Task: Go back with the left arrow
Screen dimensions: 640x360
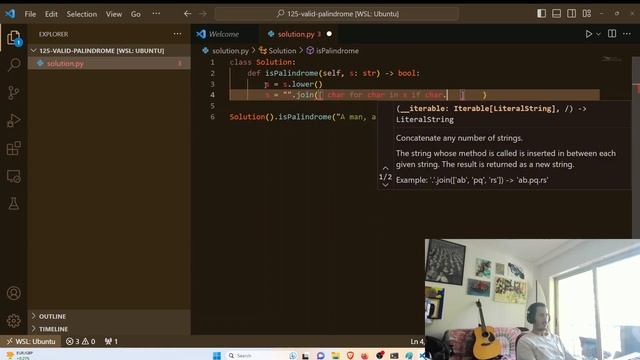Action: [187, 13]
